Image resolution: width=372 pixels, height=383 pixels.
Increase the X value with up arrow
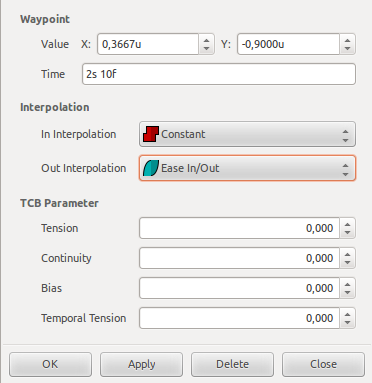tap(207, 40)
